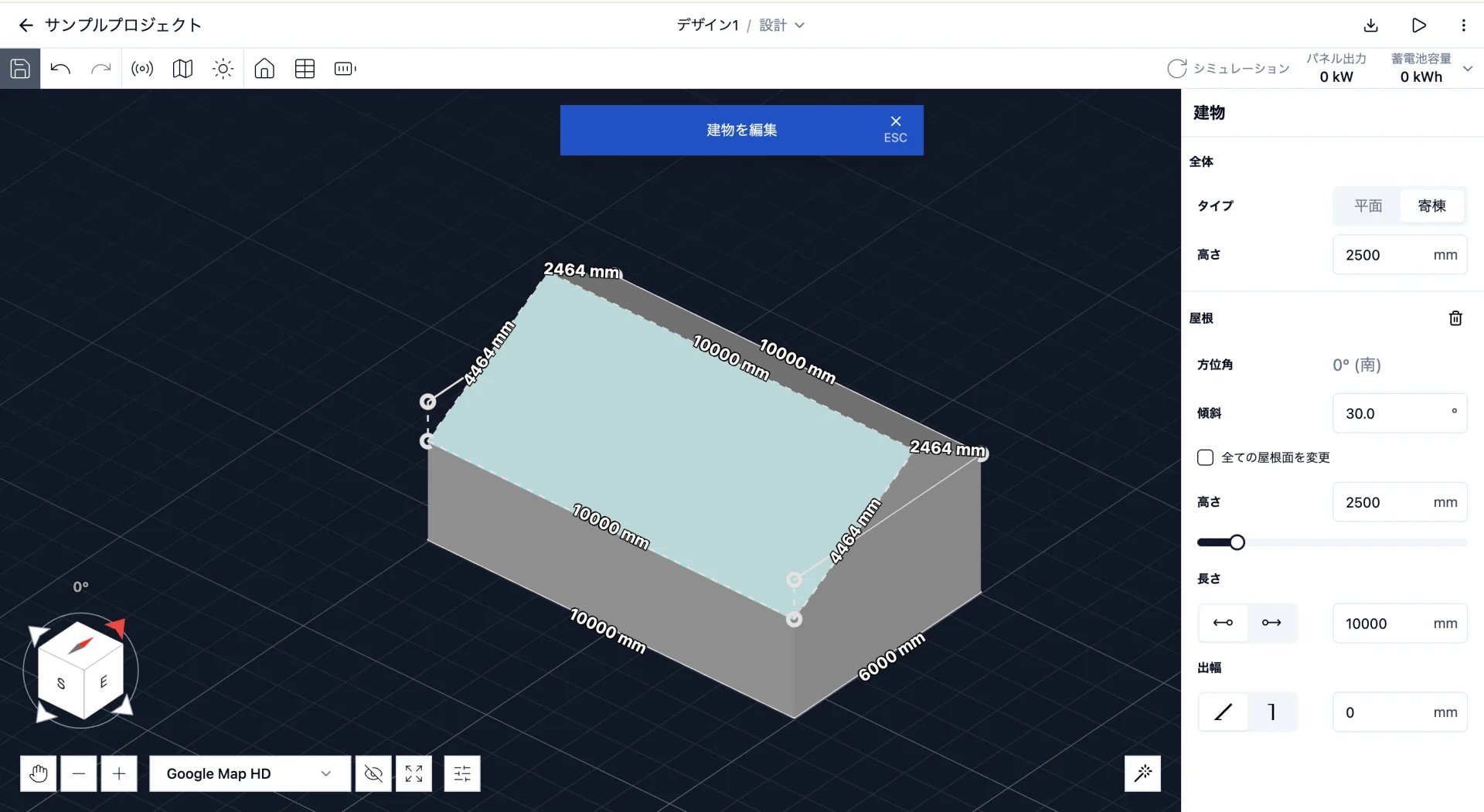The height and width of the screenshot is (812, 1484).
Task: Click the redo arrow icon
Action: tap(101, 69)
